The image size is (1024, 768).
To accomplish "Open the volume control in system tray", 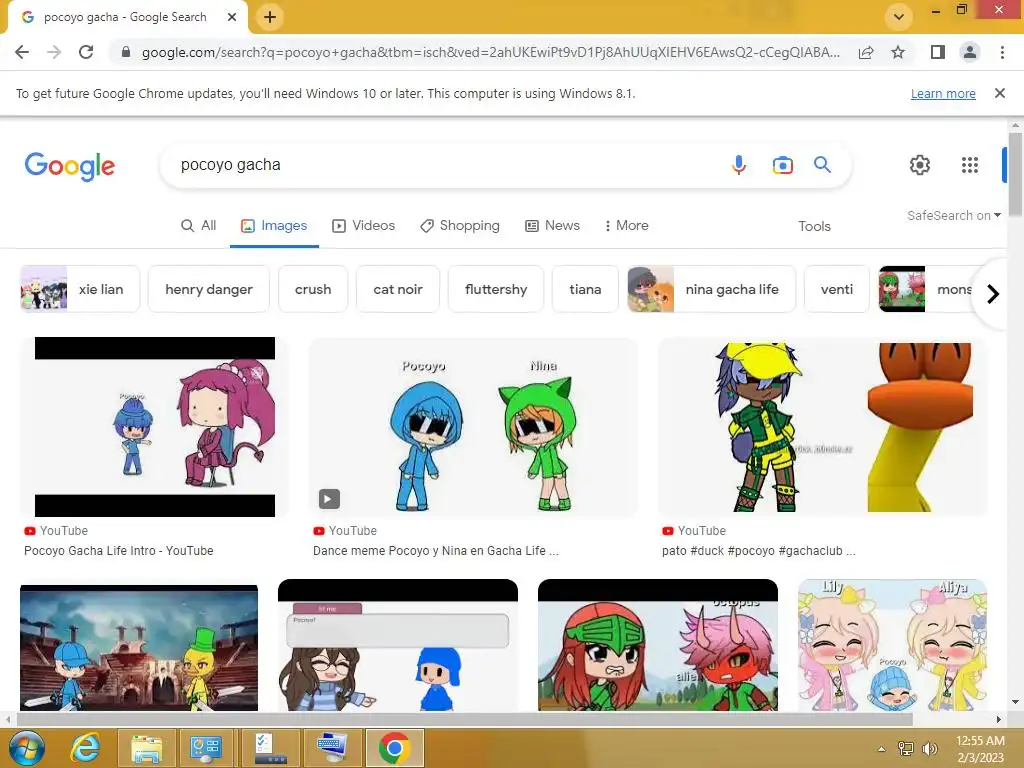I will 930,748.
